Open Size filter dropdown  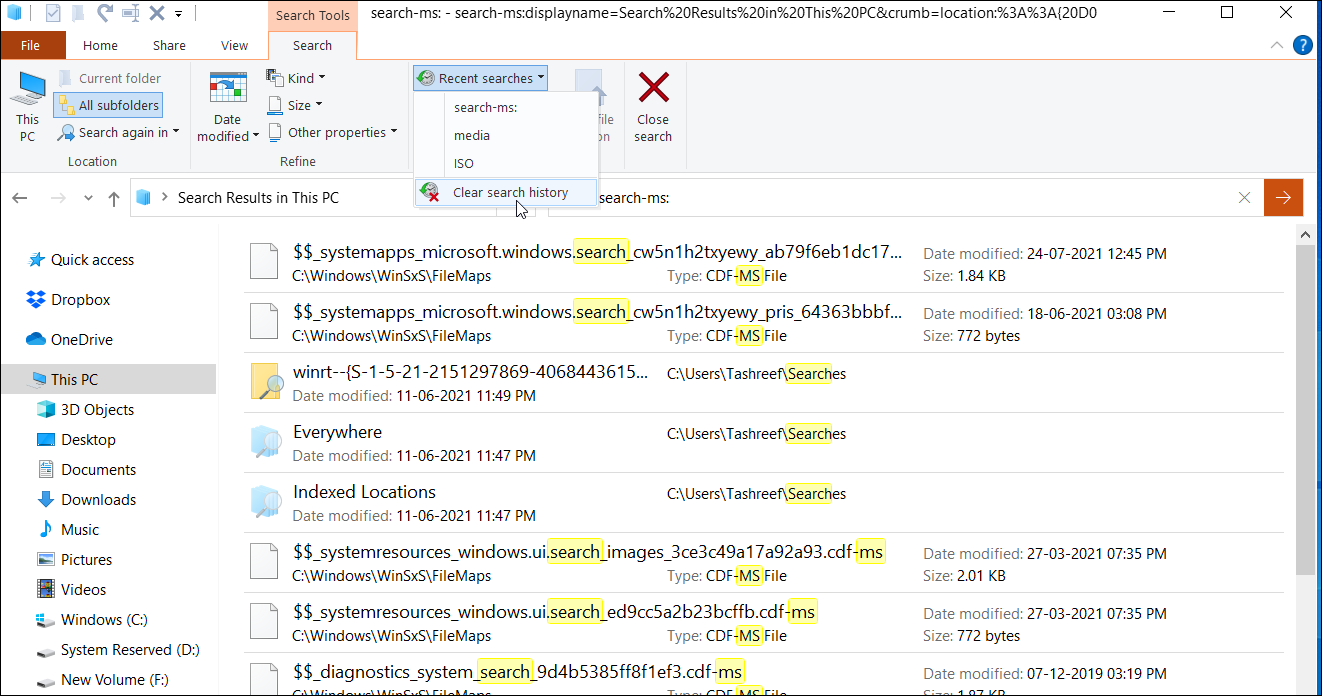pyautogui.click(x=296, y=105)
